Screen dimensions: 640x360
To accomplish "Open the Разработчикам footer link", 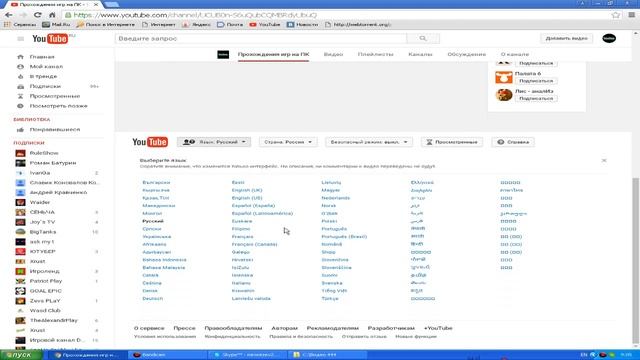I will [391, 328].
